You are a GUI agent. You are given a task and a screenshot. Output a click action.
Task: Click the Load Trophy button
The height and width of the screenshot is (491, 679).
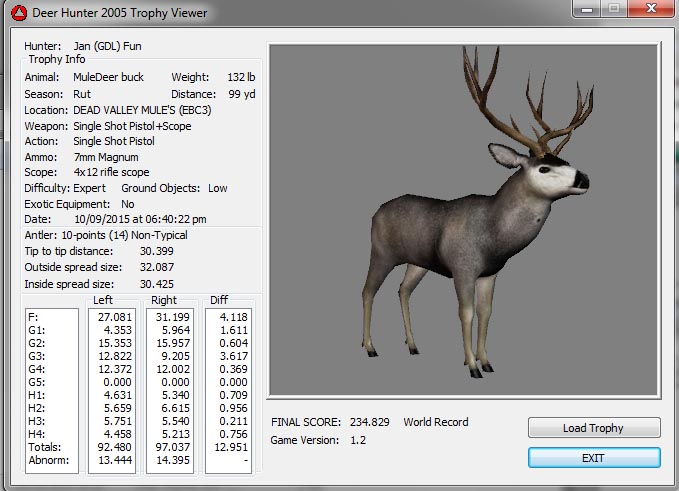point(594,428)
